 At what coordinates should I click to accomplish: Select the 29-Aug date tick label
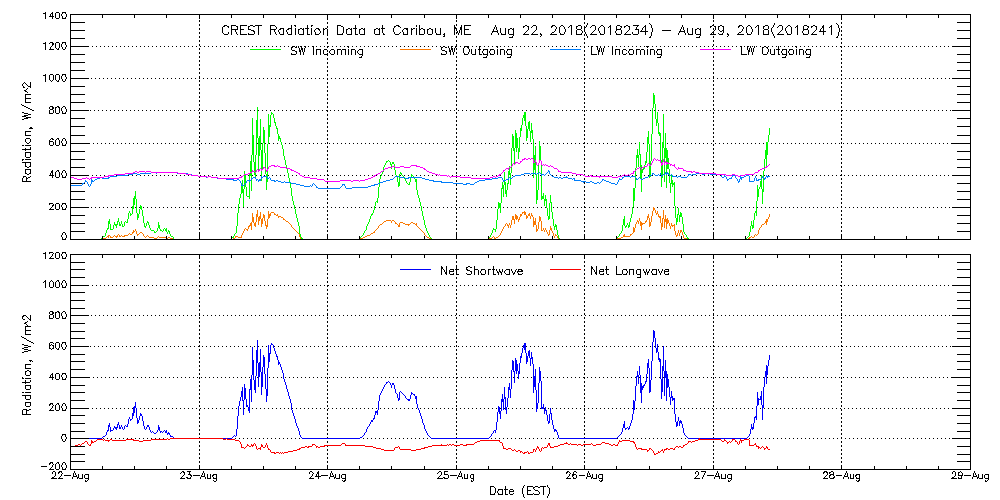coord(969,477)
